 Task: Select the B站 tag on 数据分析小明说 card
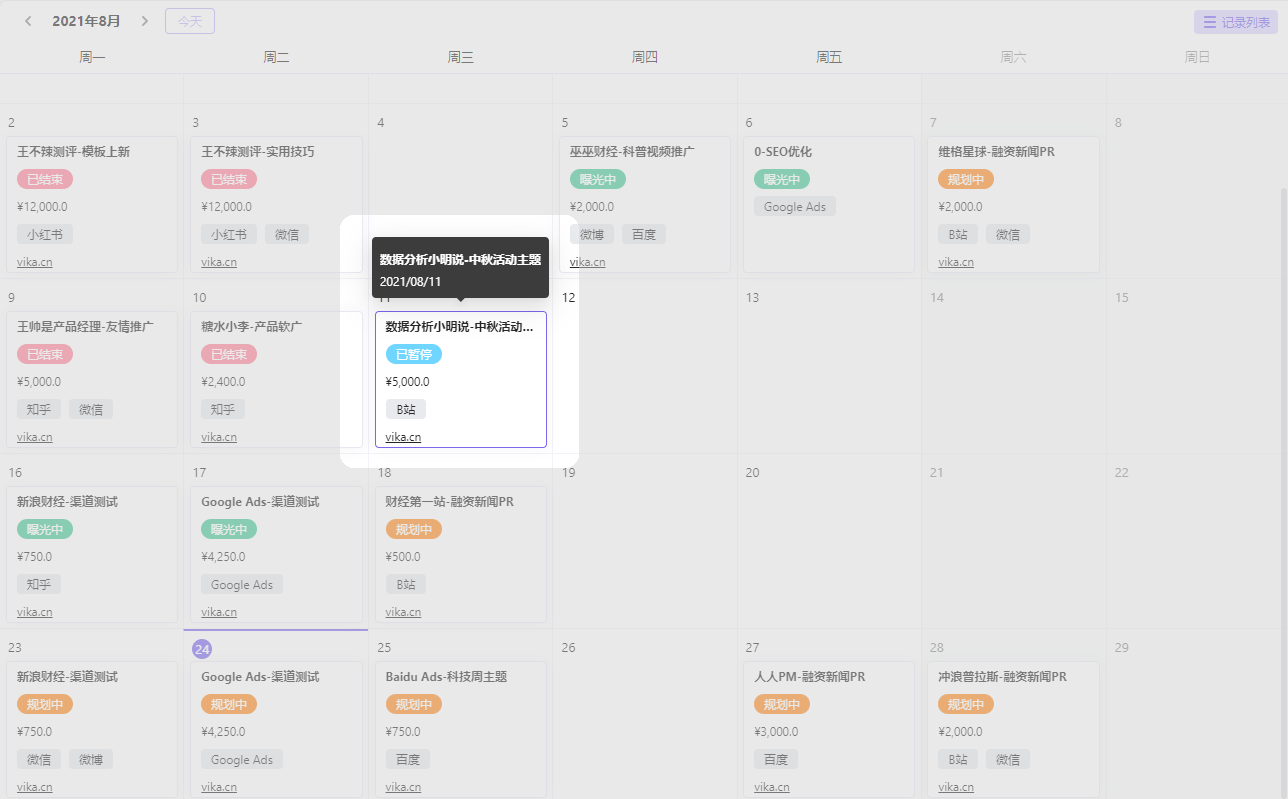click(405, 409)
